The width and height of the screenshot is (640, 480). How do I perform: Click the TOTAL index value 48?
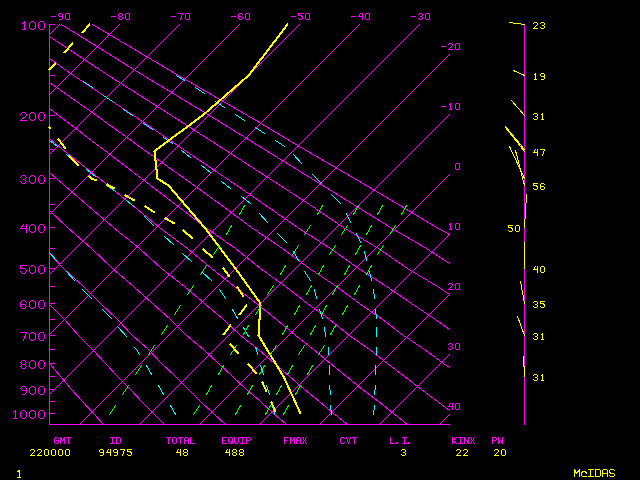coord(180,453)
